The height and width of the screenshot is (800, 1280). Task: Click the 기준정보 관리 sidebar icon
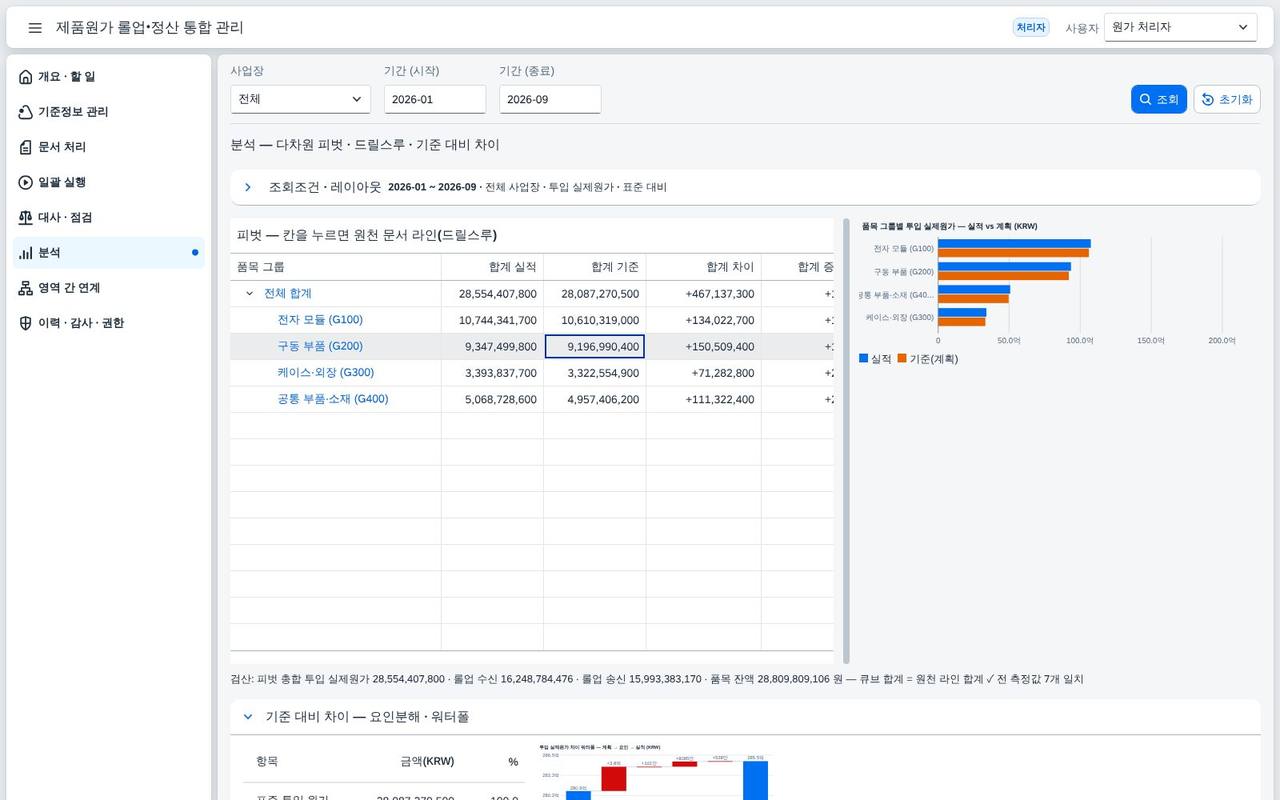(26, 112)
